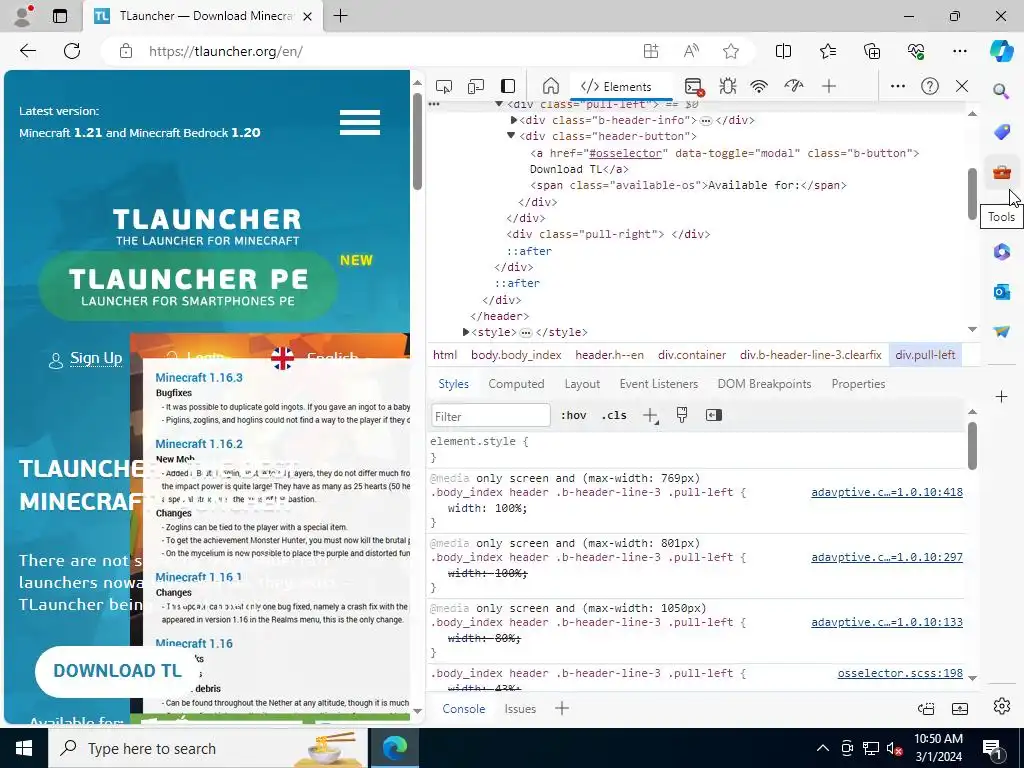
Task: Toggle computed styles sidebar icon
Action: click(x=713, y=415)
